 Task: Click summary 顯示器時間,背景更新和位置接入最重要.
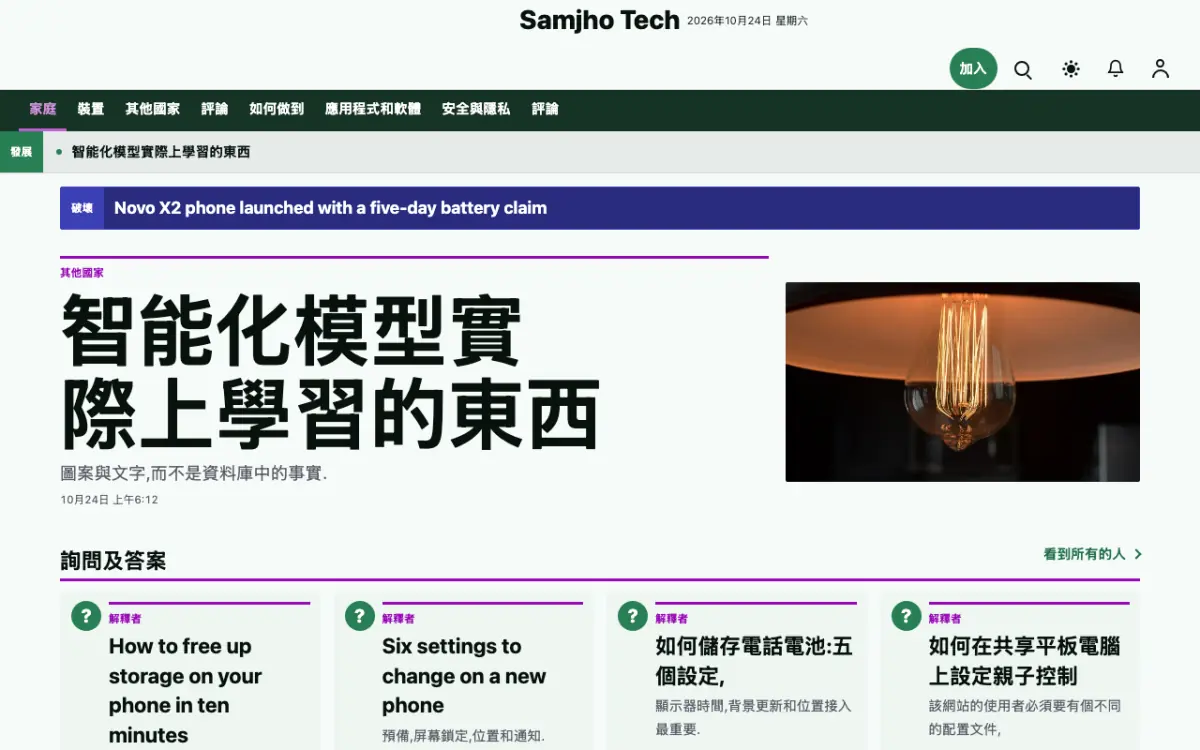pos(754,717)
